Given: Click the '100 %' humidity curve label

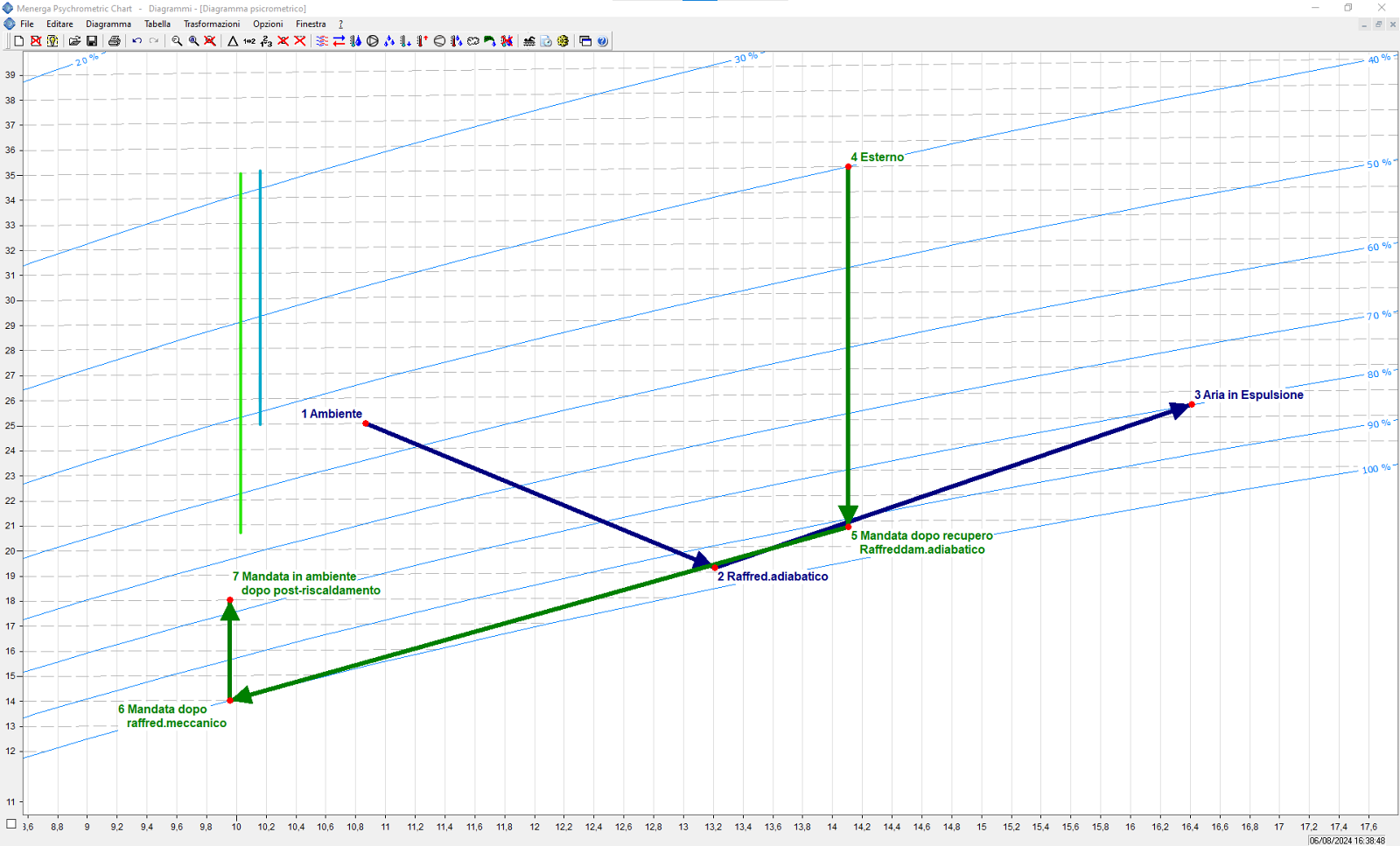Looking at the screenshot, I should (1376, 469).
